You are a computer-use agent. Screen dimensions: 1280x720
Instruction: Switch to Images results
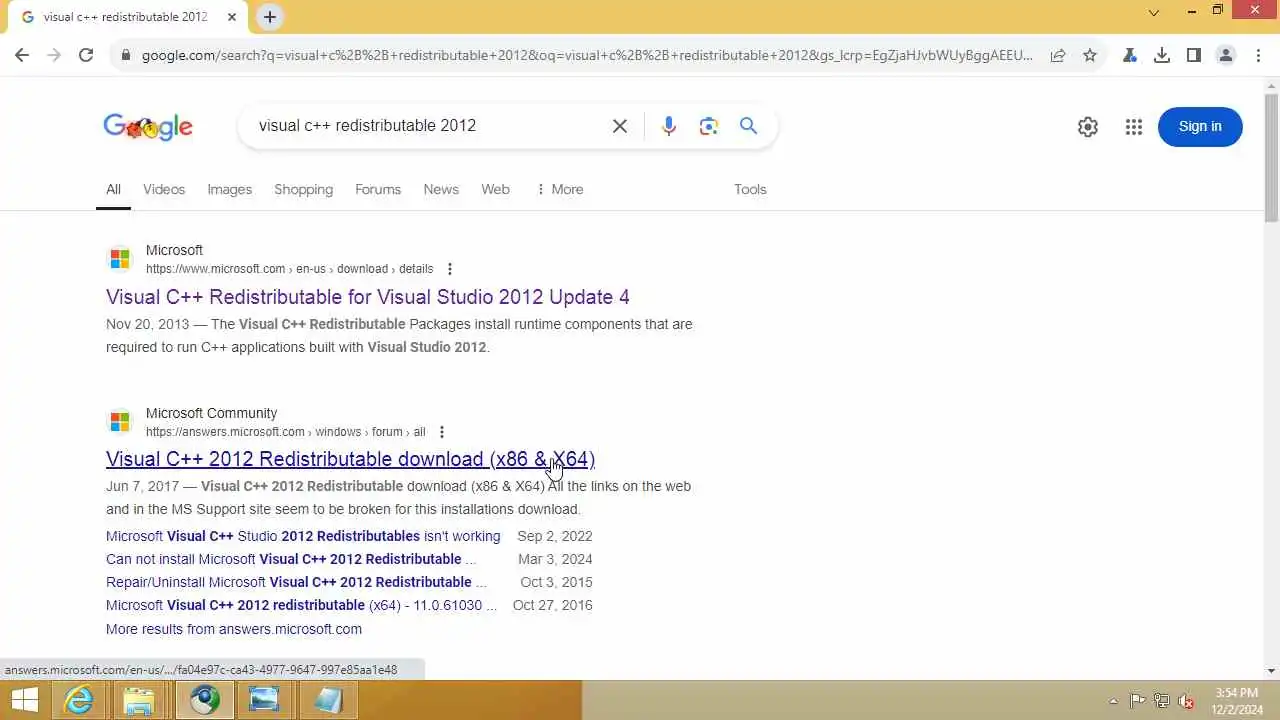[230, 189]
